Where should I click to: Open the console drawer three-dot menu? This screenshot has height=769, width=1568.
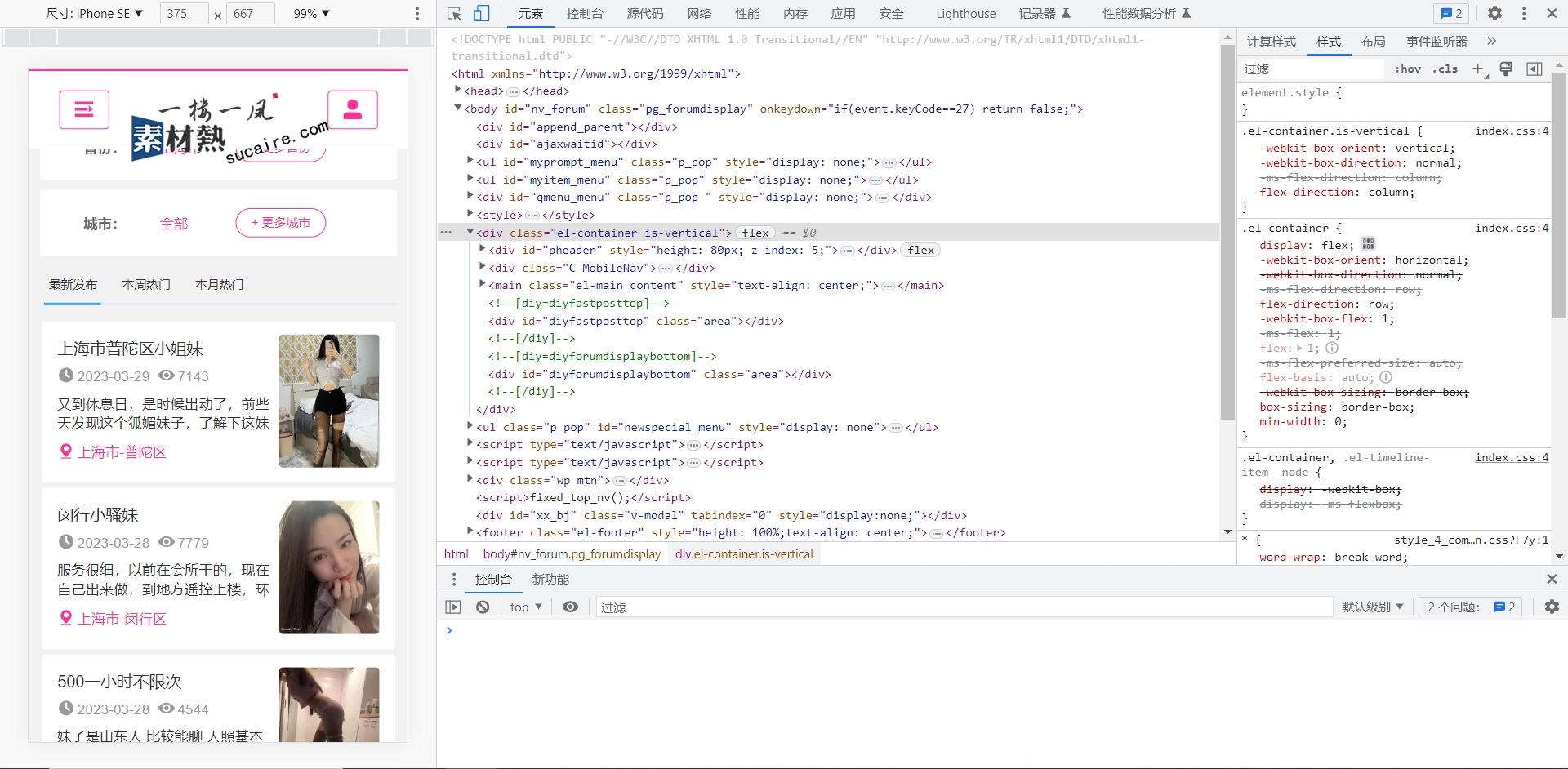point(454,579)
